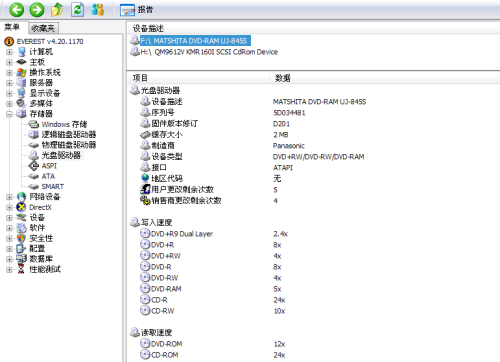Viewport: 500px width, 362px height.
Task: Select the 性能测试 hourglass icon
Action: 21,269
